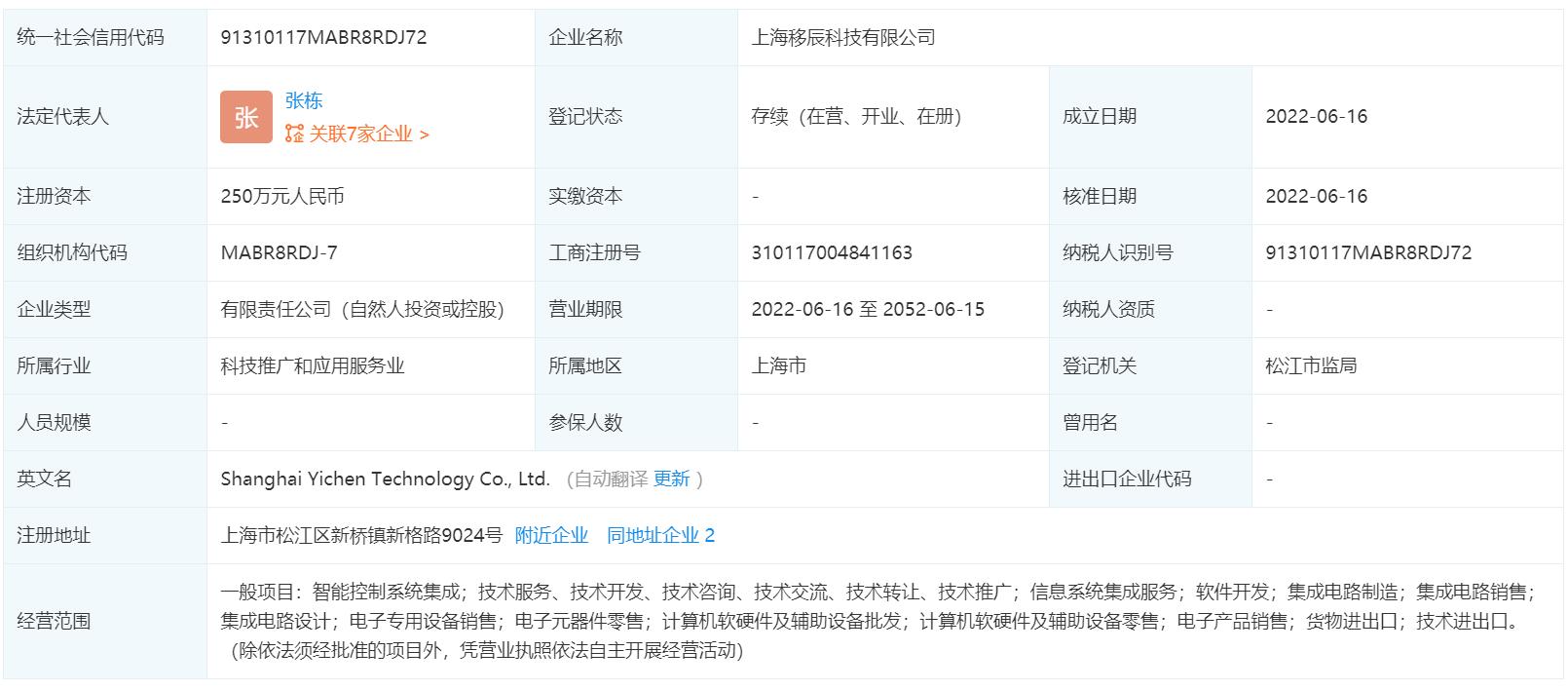Click the 注册资本 label cell

click(x=104, y=196)
